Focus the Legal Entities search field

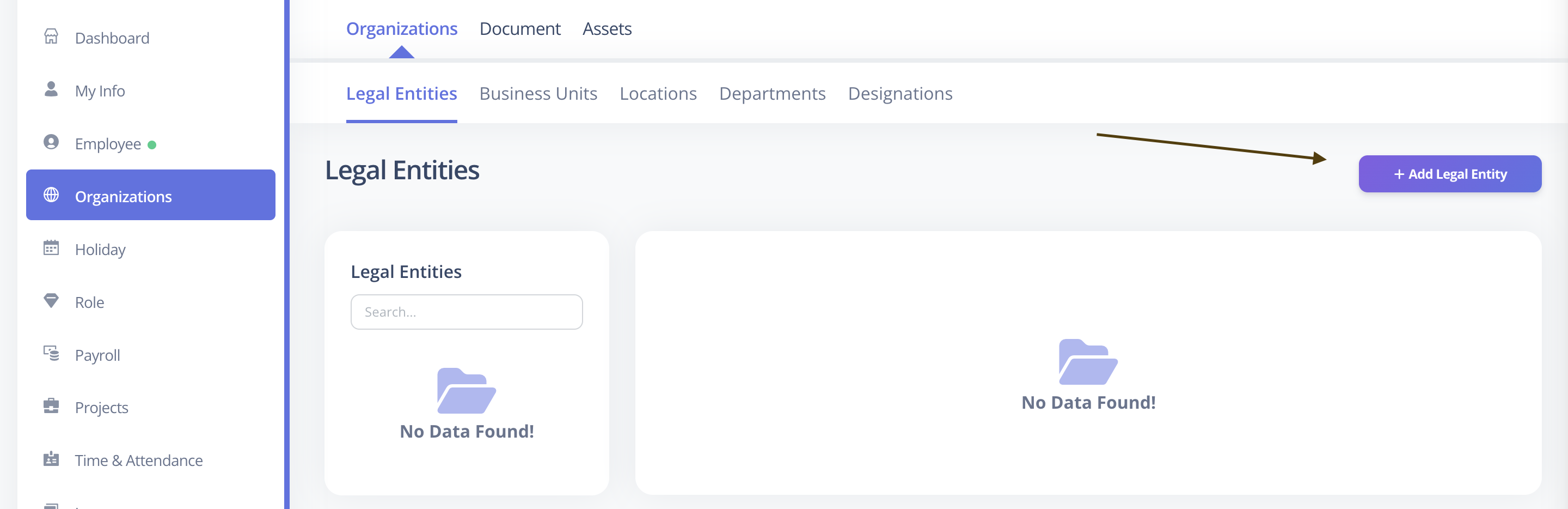467,312
